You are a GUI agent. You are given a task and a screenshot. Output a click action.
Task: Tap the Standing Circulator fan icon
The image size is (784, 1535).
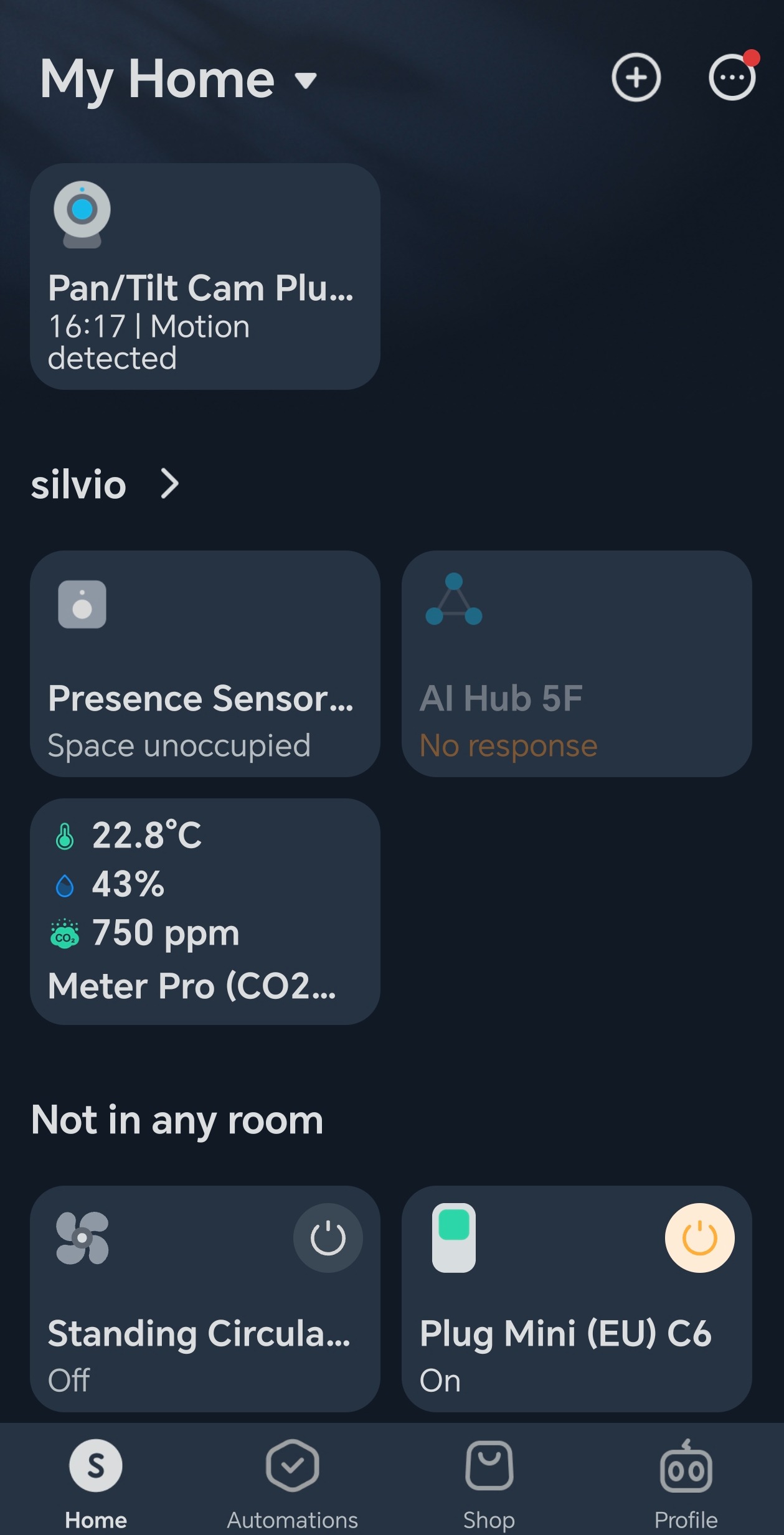point(82,1238)
